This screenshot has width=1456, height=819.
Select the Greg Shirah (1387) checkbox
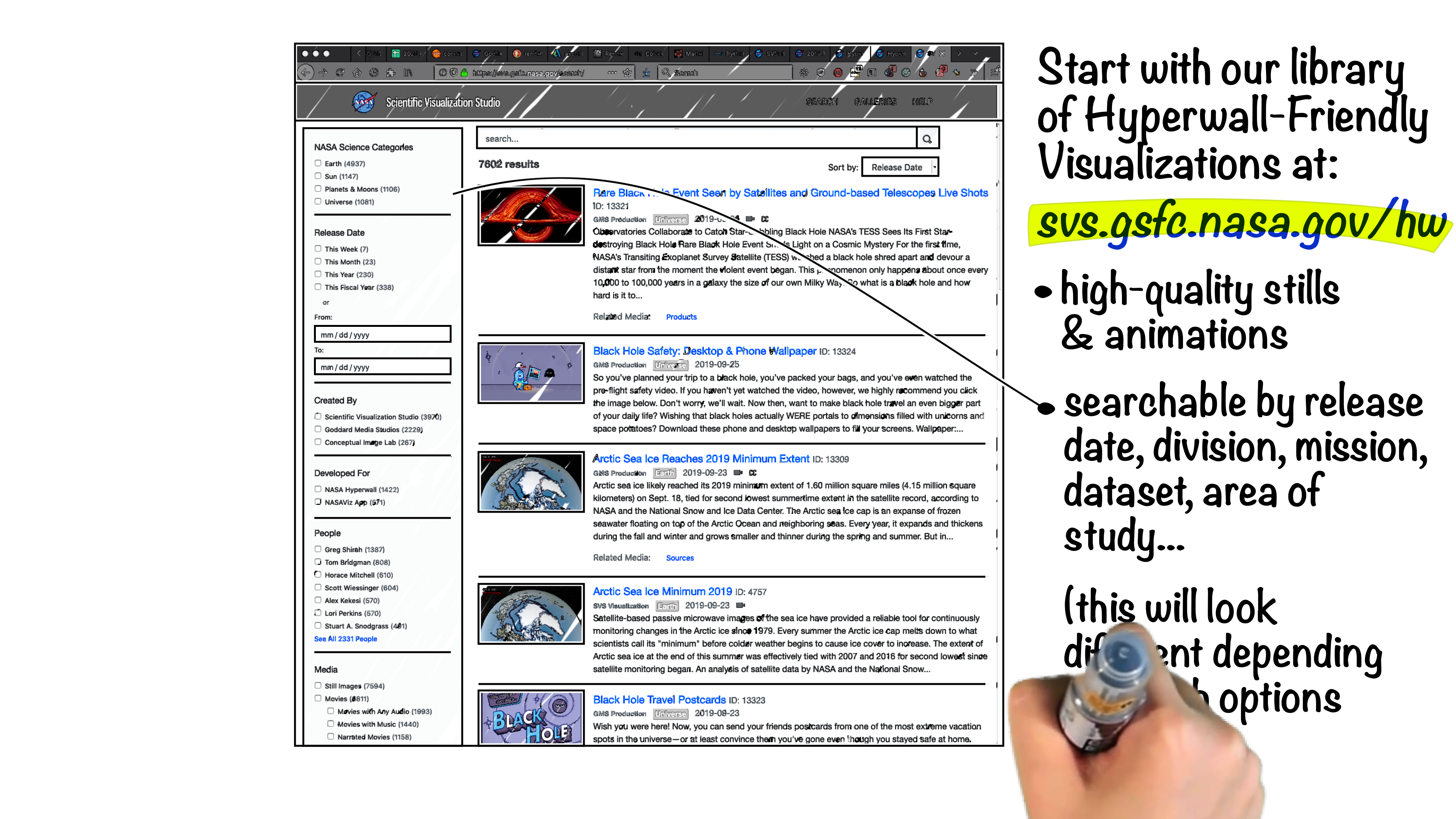[318, 549]
